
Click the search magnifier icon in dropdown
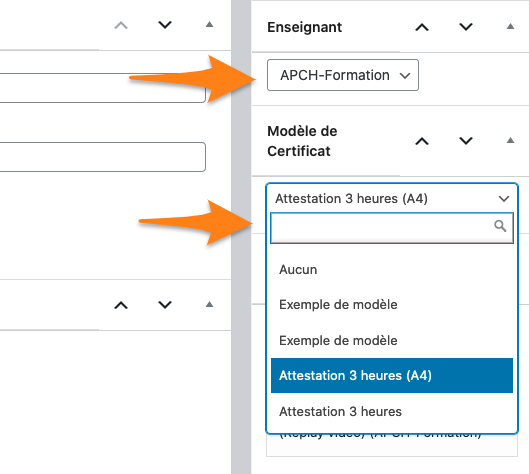coord(500,226)
